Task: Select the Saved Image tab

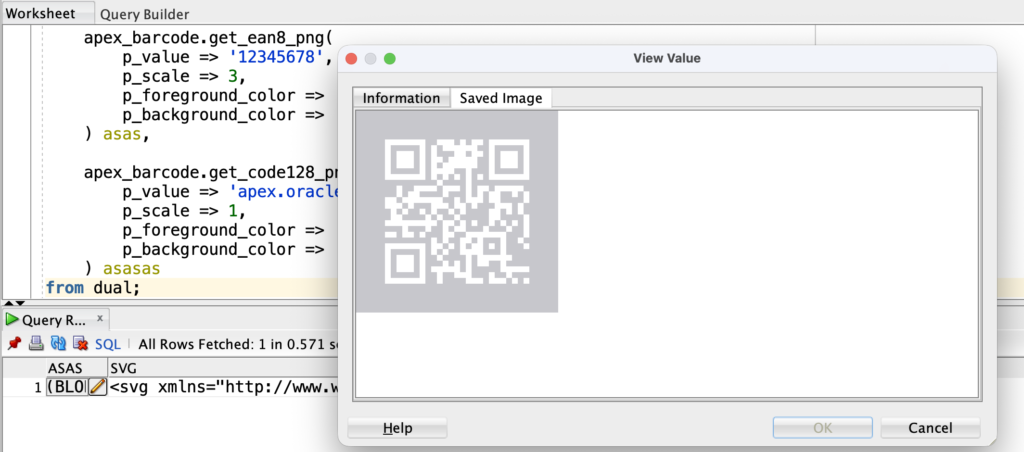Action: coord(501,98)
